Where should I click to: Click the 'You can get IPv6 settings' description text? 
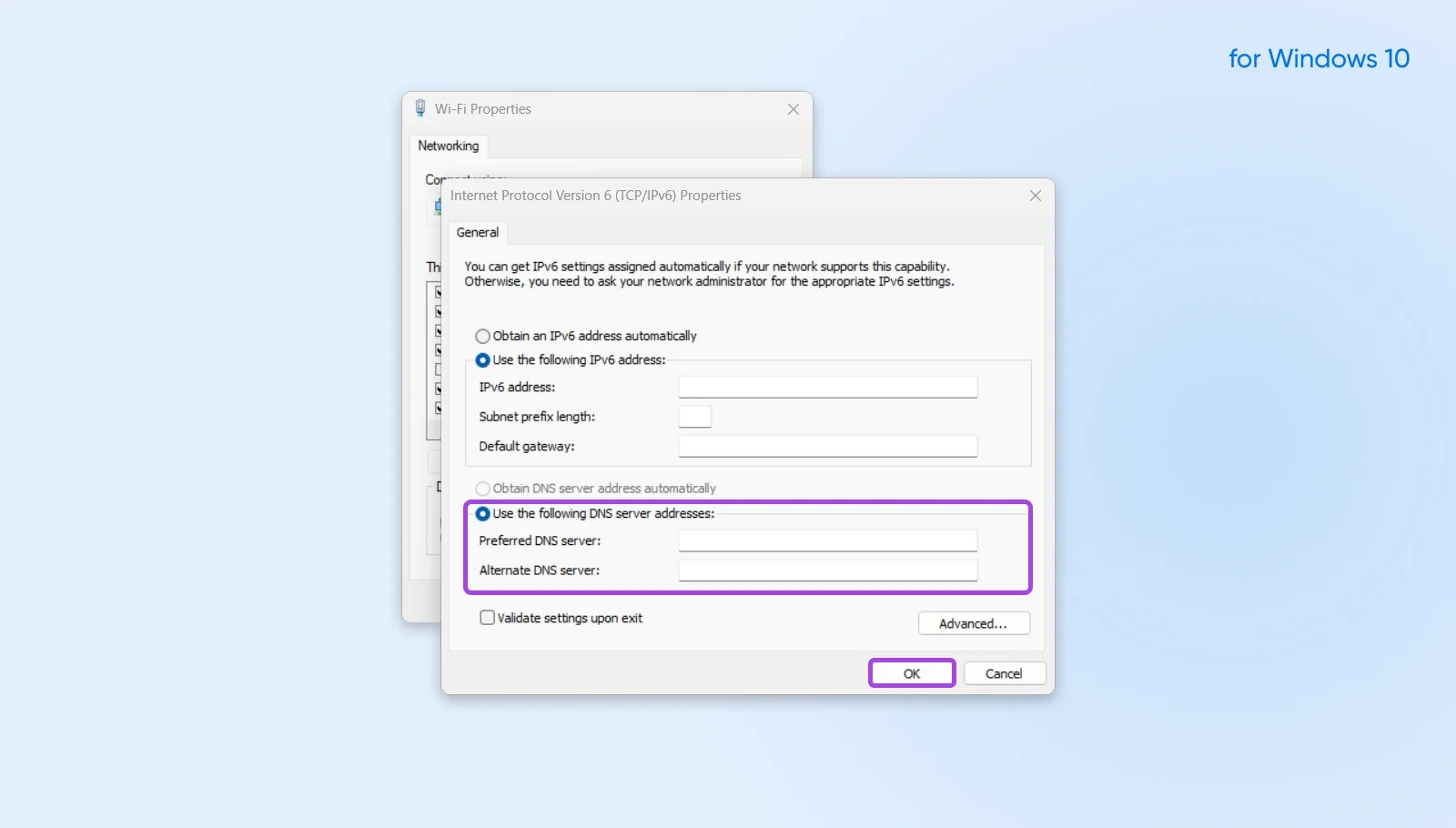(x=709, y=274)
